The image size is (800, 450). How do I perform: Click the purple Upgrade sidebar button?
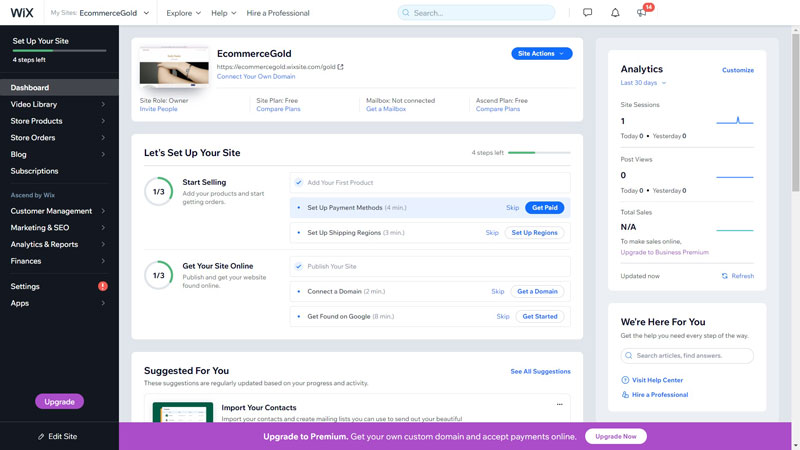coord(59,402)
